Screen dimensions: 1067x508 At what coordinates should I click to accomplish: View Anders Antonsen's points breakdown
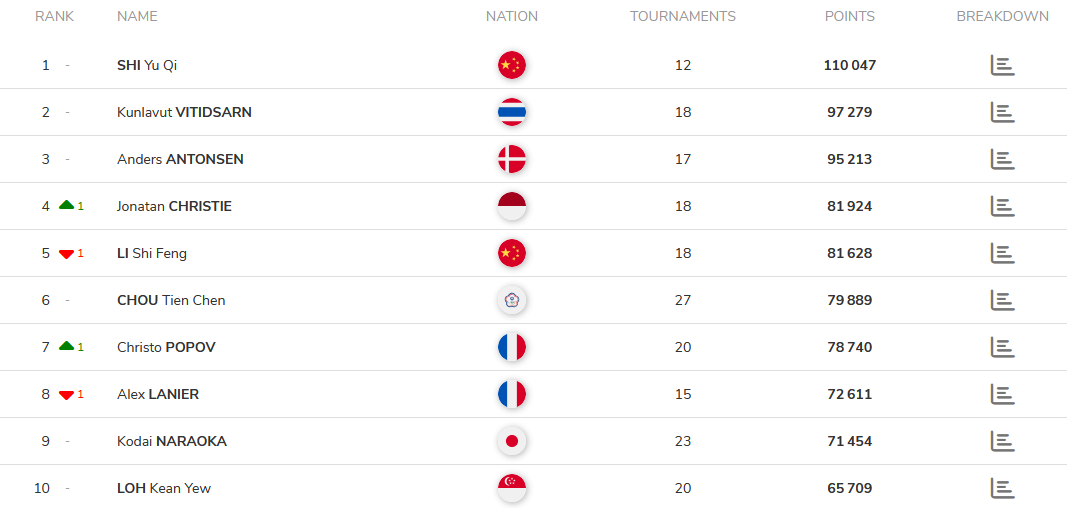pos(1002,159)
